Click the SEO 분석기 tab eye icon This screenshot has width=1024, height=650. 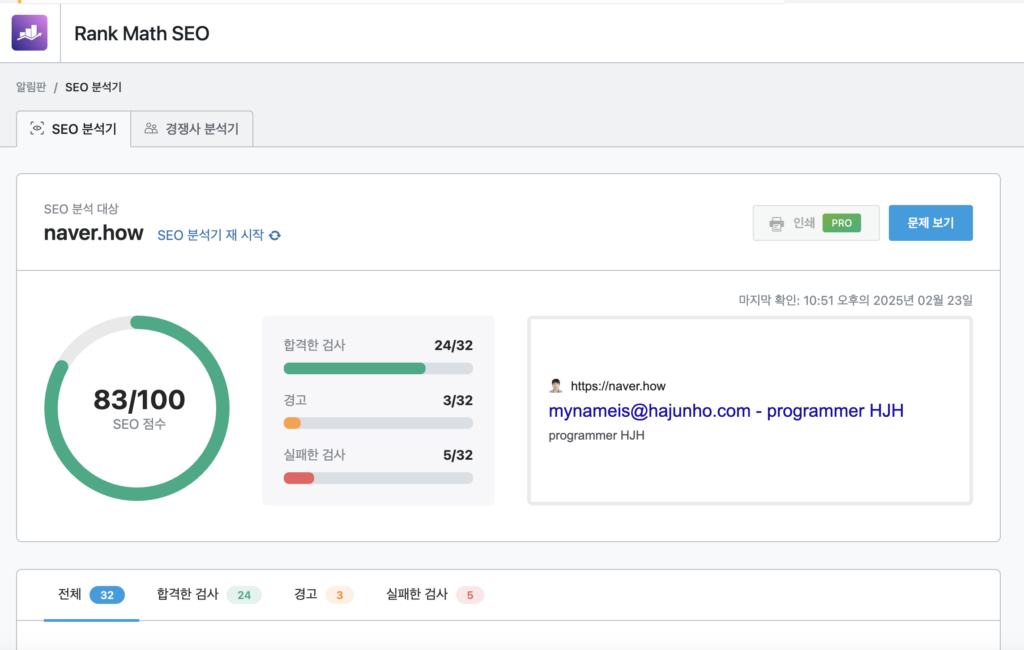(37, 129)
